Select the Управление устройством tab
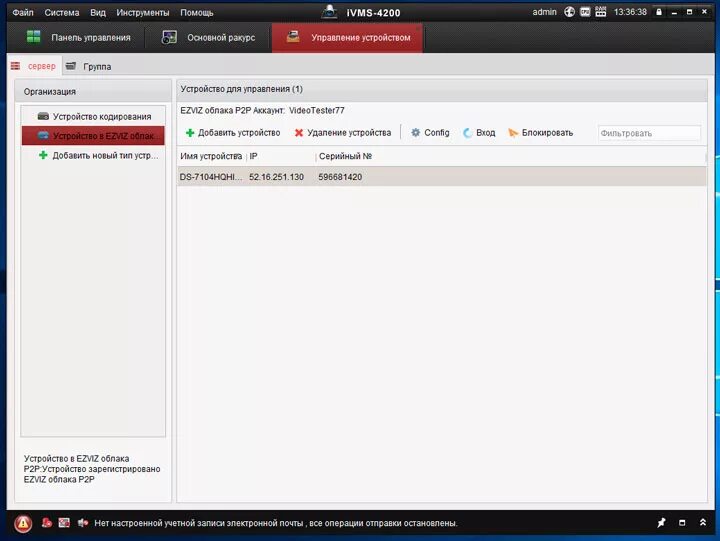 (x=347, y=38)
